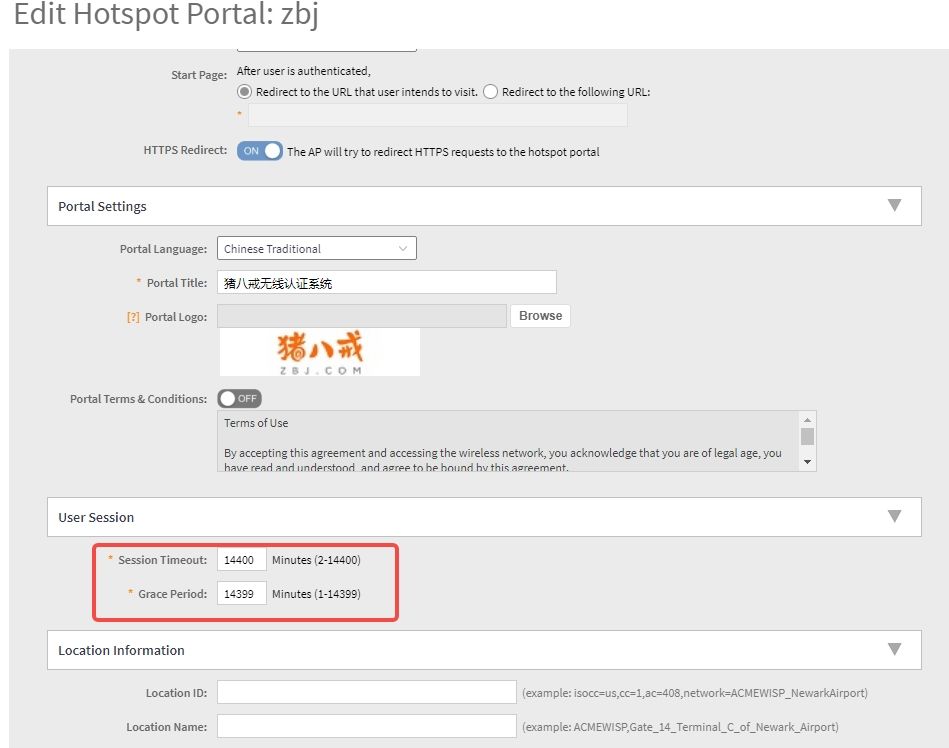Click the Portal Title text field

[386, 283]
